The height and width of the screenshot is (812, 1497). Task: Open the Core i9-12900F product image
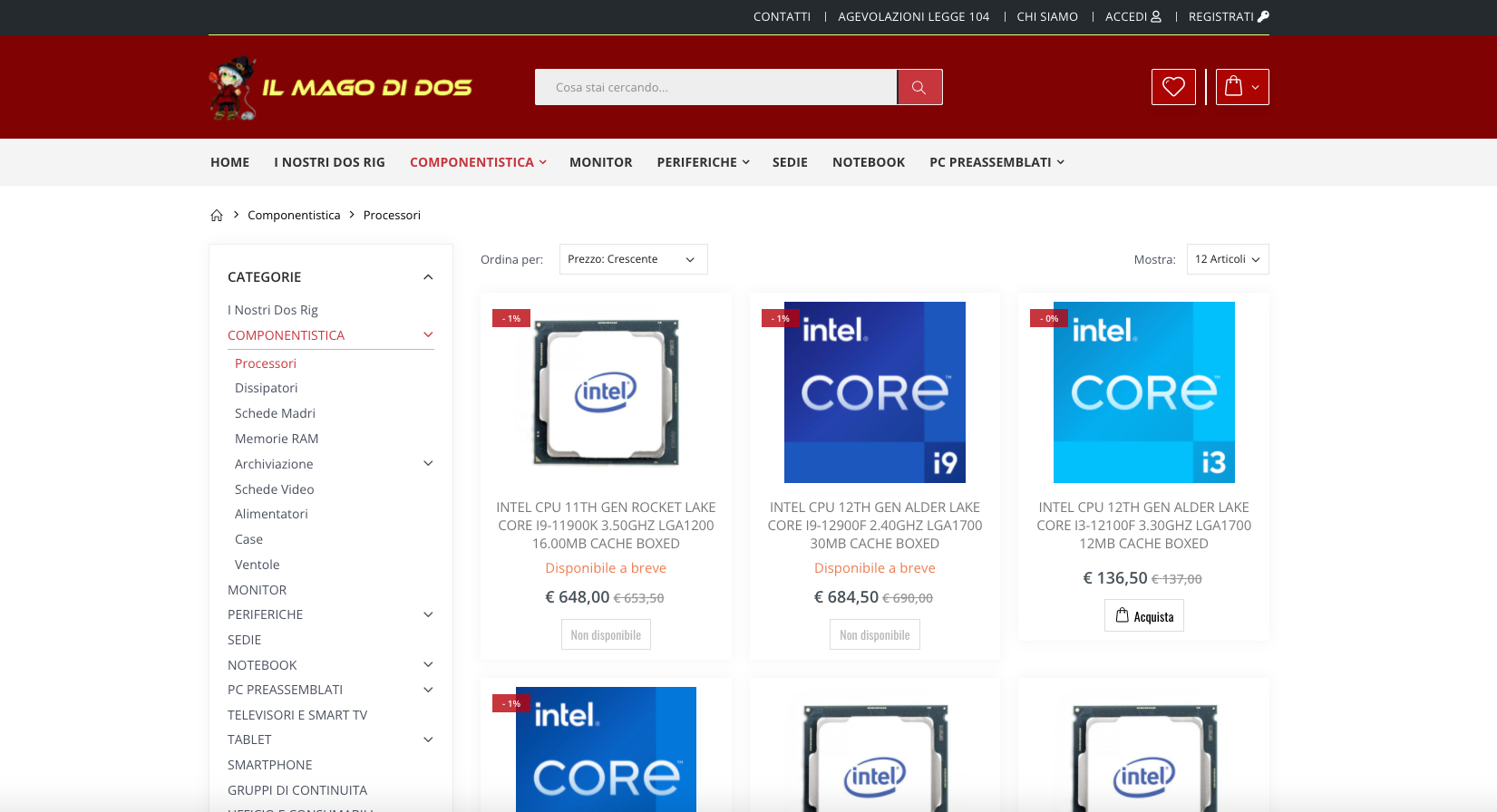click(x=875, y=392)
